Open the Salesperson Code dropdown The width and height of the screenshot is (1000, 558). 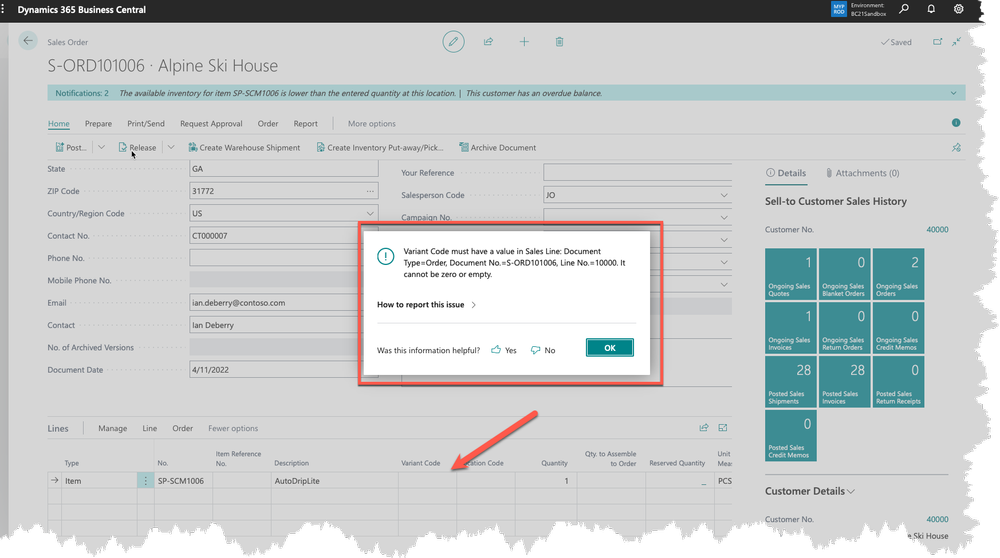[x=724, y=195]
